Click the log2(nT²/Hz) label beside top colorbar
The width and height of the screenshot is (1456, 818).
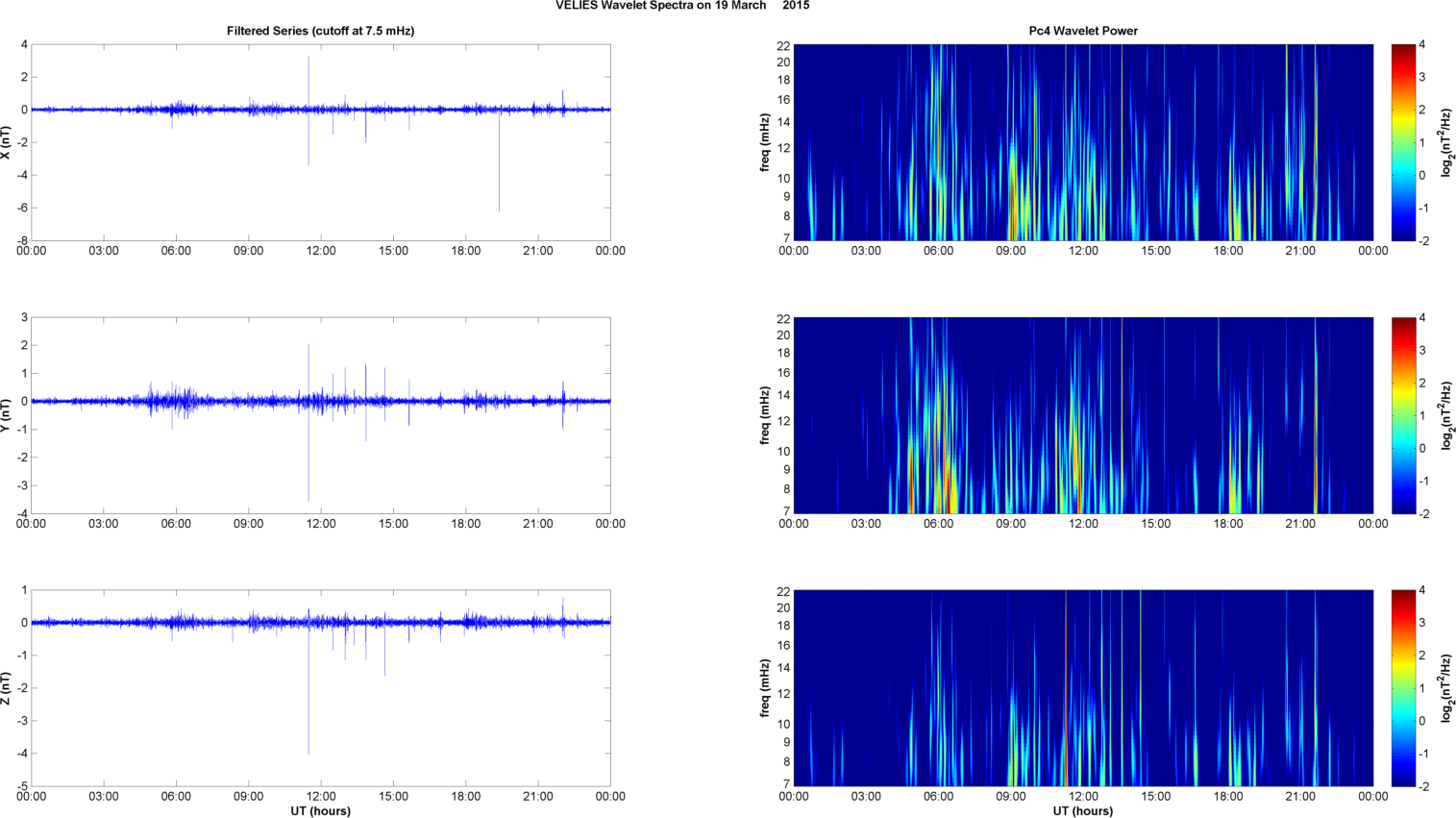(x=1446, y=142)
